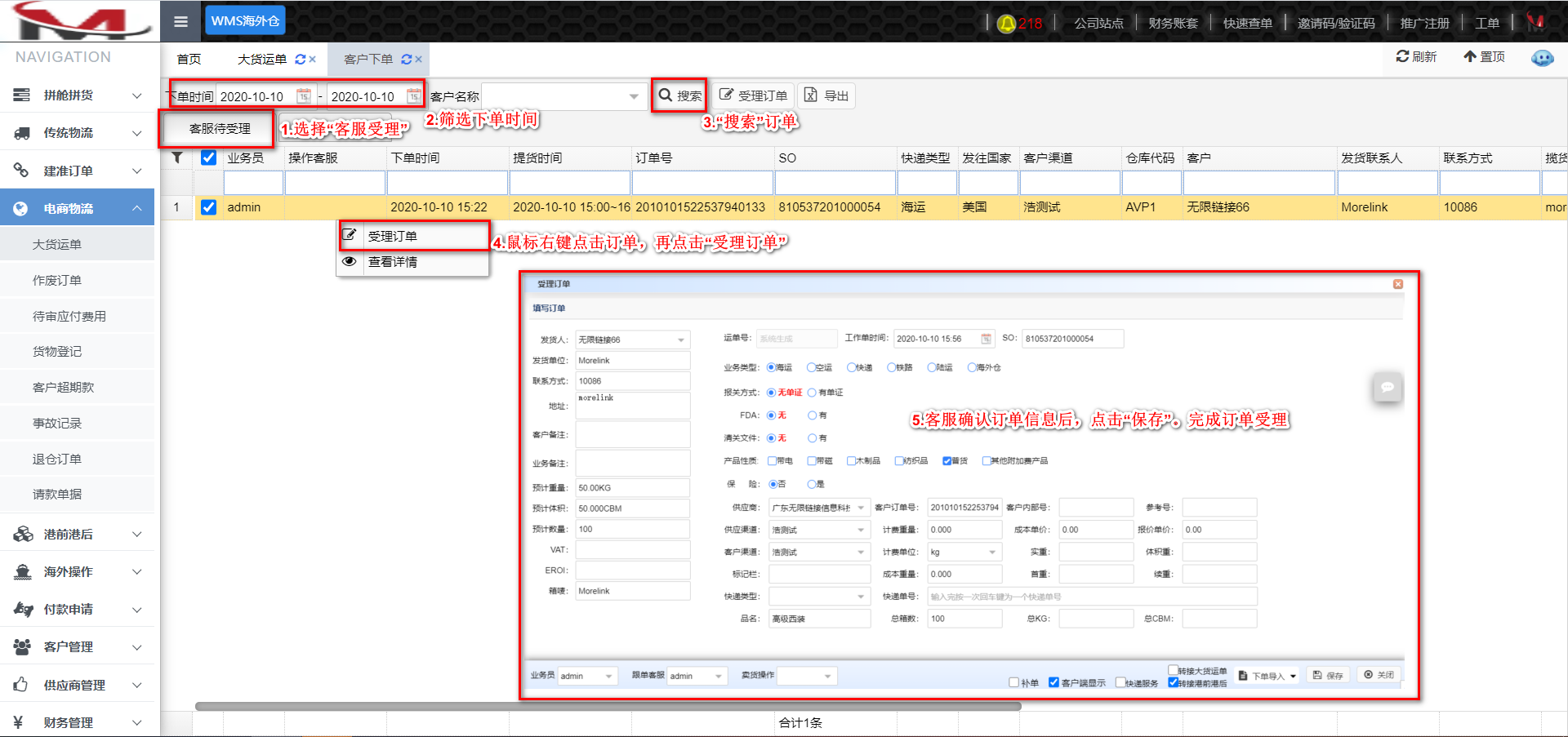Refresh the 客户下单 tab icon
The image size is (1568, 737).
pyautogui.click(x=406, y=60)
